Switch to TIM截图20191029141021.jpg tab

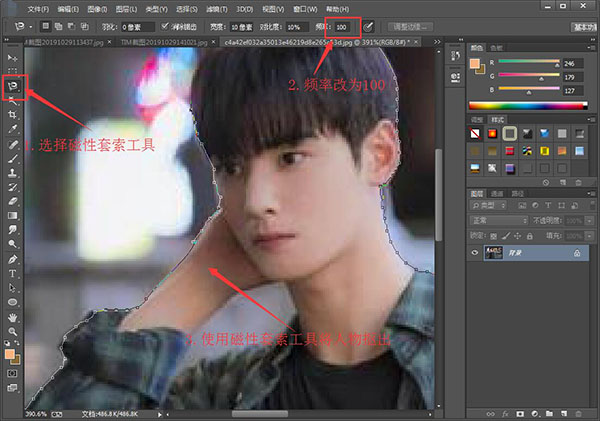(x=164, y=42)
